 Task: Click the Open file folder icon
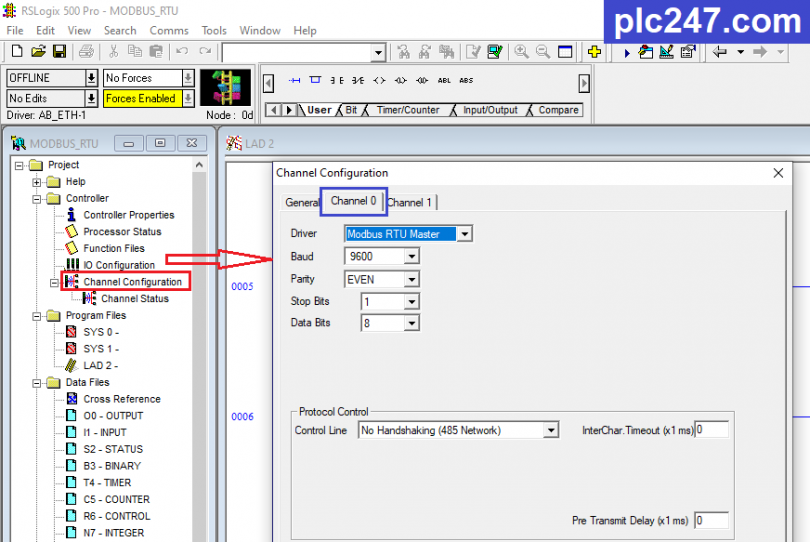tap(38, 52)
